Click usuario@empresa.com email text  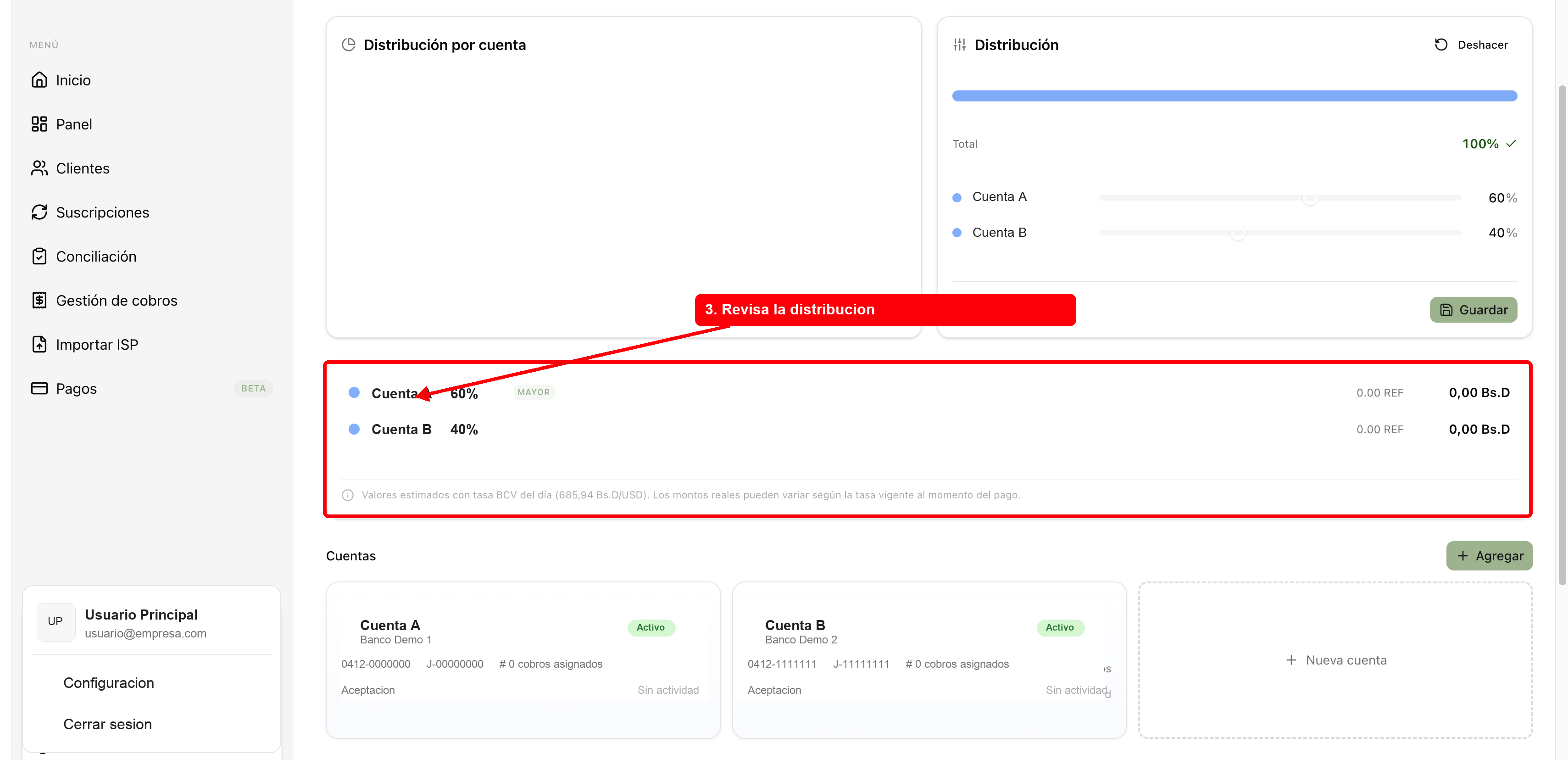[145, 633]
